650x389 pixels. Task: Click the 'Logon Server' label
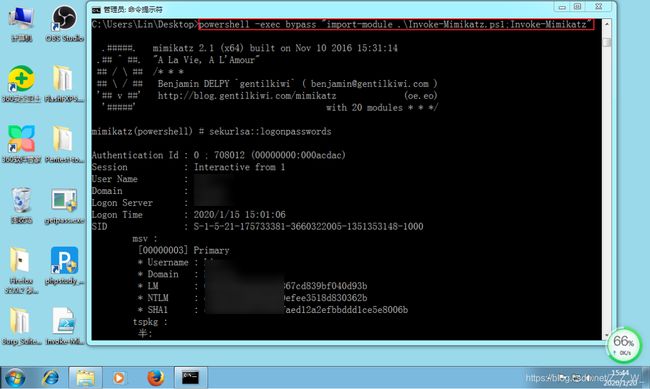pyautogui.click(x=122, y=203)
